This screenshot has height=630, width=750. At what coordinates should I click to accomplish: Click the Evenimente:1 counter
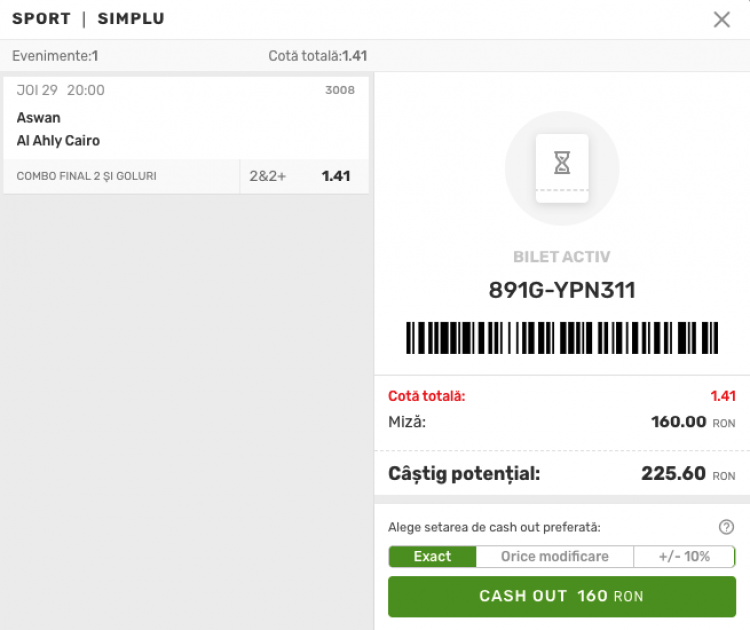pyautogui.click(x=55, y=56)
